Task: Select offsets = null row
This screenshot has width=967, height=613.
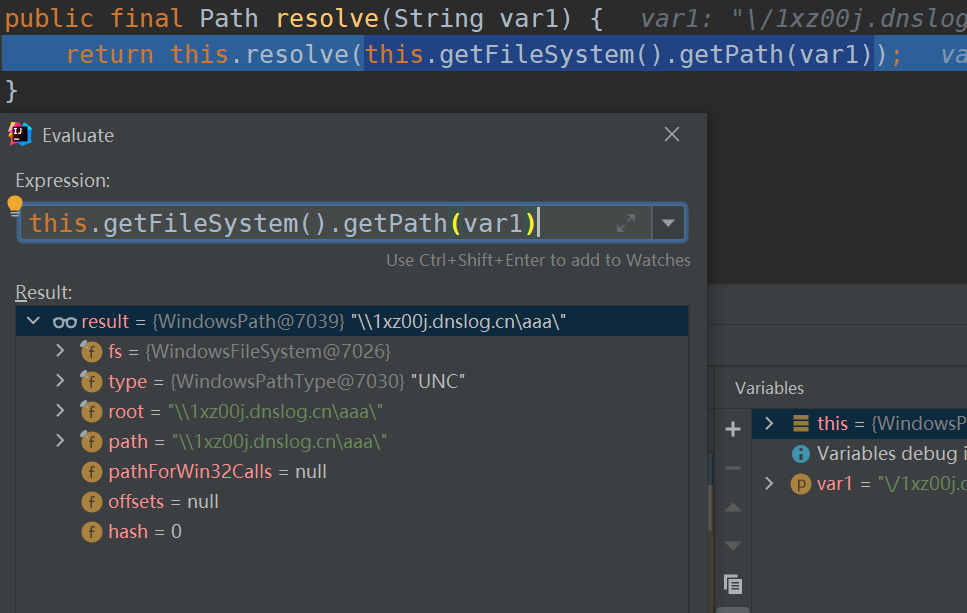Action: [352, 501]
